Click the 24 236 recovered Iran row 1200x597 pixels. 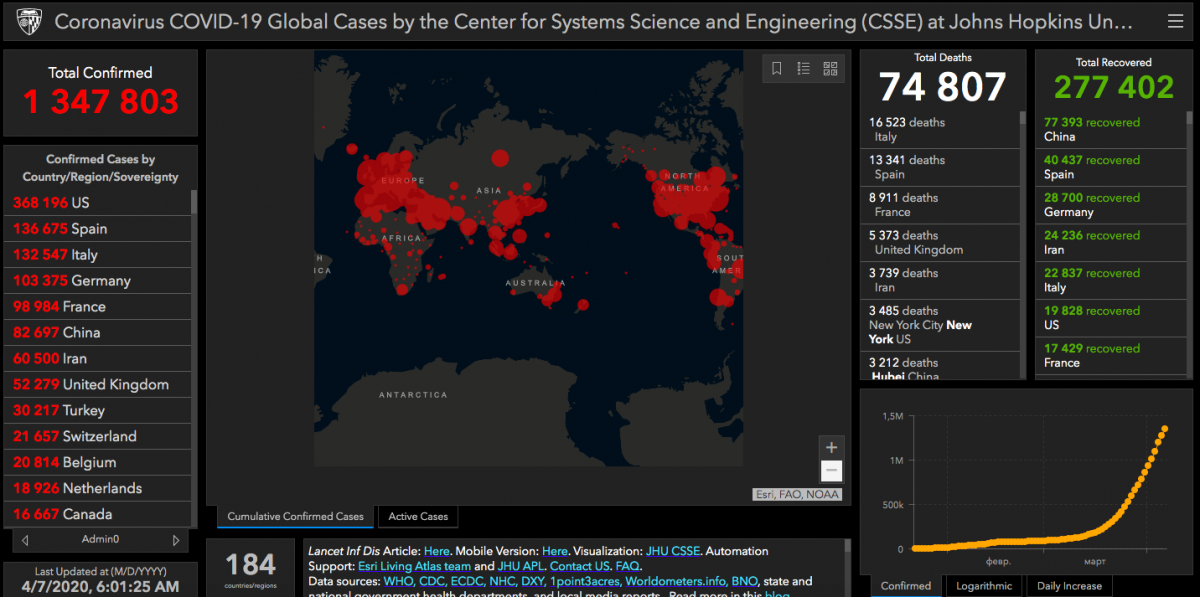(x=1111, y=243)
